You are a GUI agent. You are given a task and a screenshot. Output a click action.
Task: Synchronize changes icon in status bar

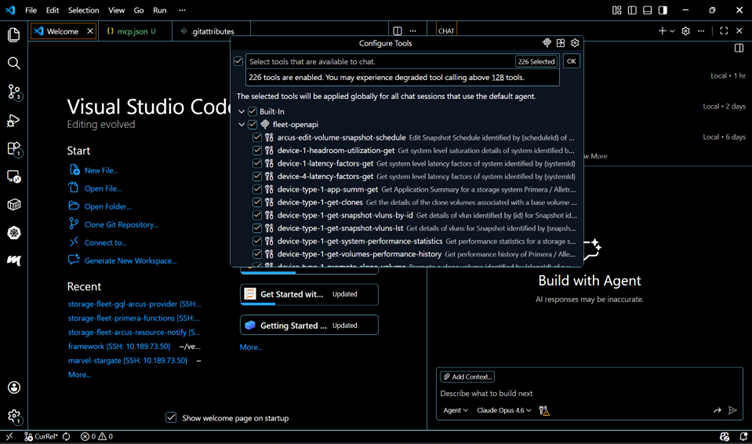point(66,437)
